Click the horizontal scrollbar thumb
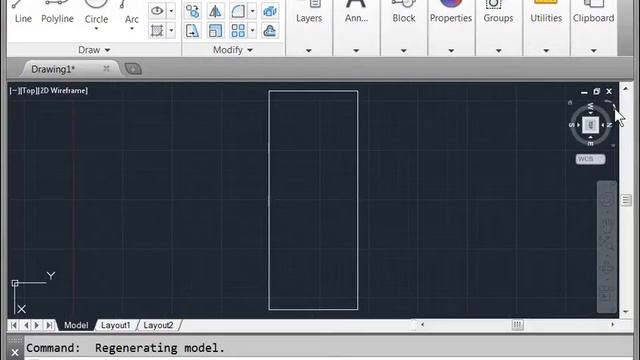 click(x=518, y=324)
